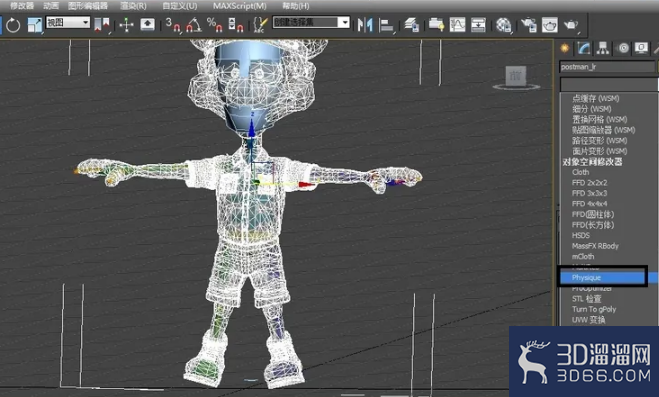The height and width of the screenshot is (397, 659).
Task: Select 点缓存 (WSM) modifier
Action: pyautogui.click(x=596, y=98)
